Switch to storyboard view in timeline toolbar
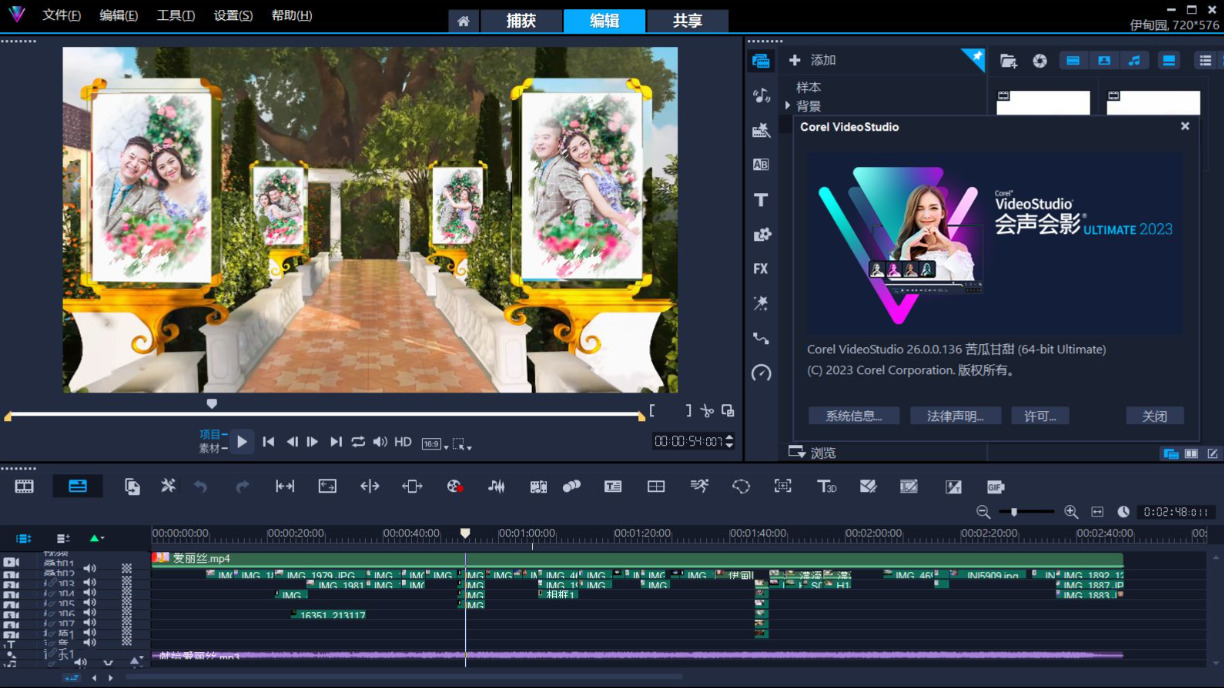The width and height of the screenshot is (1224, 688). pos(24,486)
